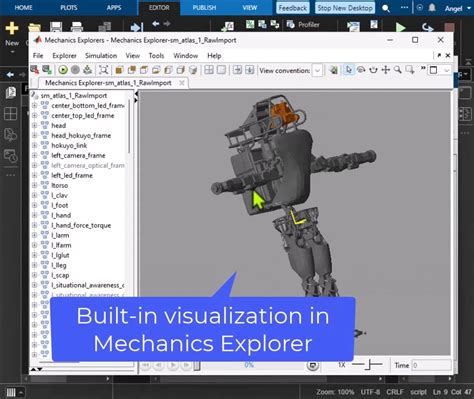This screenshot has height=399, width=474.
Task: Close the sm_atlas_1_RawImport explorer tab
Action: [182, 83]
